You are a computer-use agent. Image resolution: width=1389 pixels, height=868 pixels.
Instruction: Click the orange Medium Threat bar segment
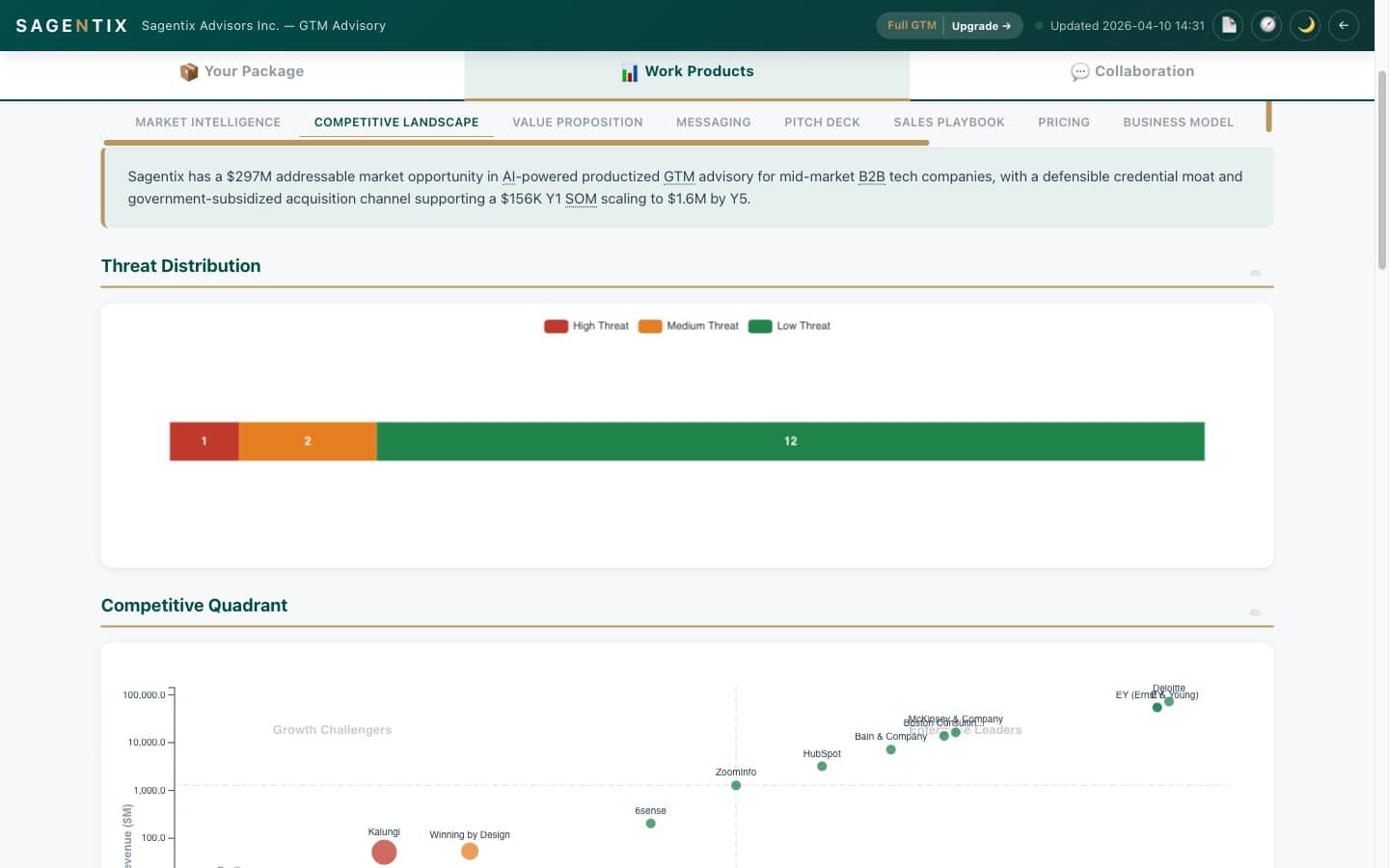click(308, 441)
